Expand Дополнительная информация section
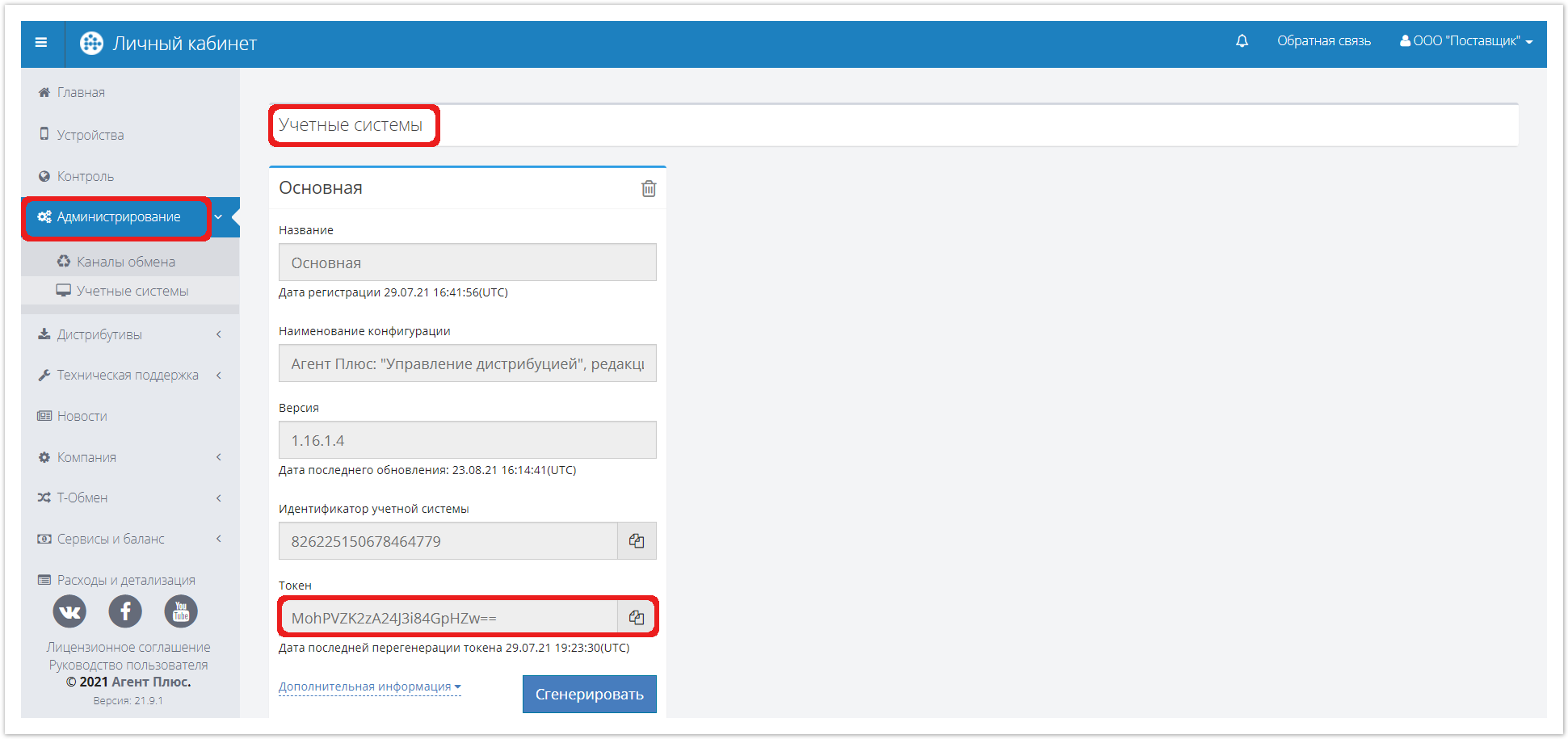 [369, 687]
